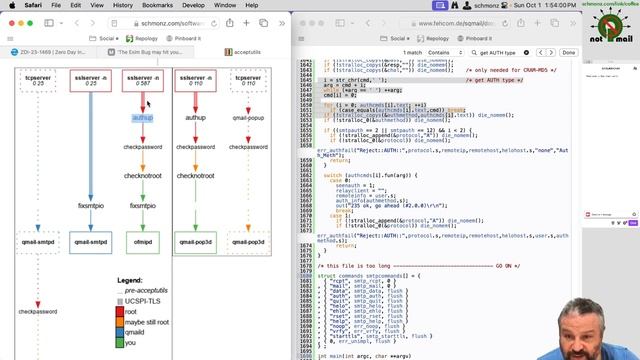Show more toolbar items in left Safari window

(x=282, y=23)
